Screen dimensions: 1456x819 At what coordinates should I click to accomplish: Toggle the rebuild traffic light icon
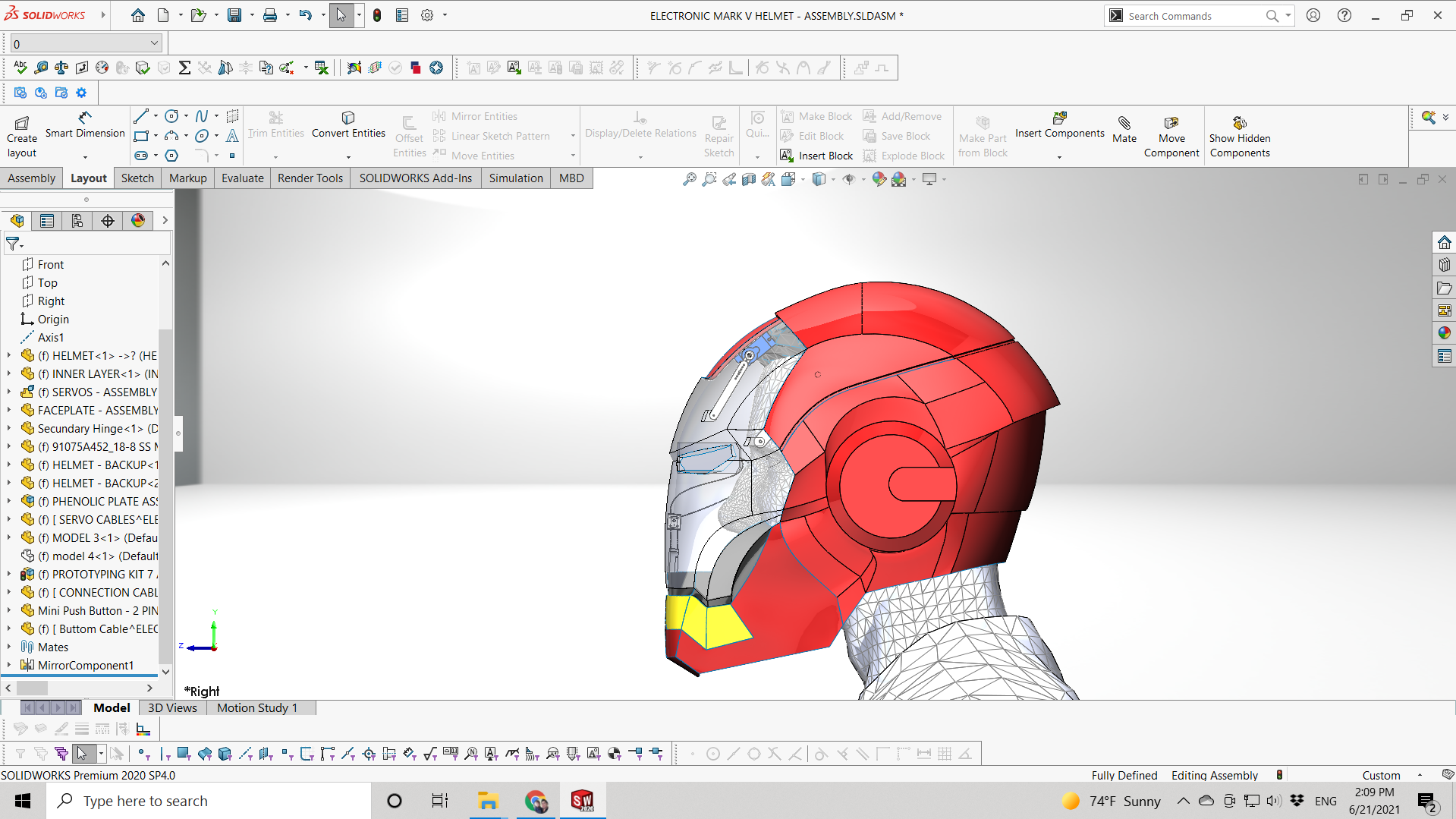point(377,15)
